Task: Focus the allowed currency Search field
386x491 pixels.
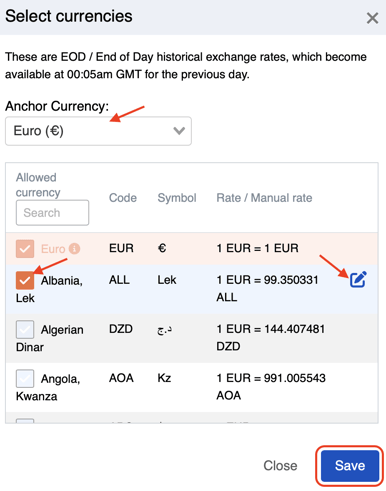Action: pyautogui.click(x=52, y=213)
